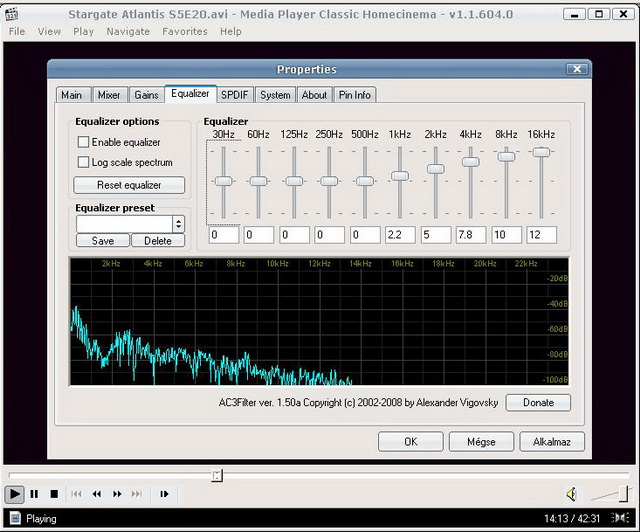Screen dimensions: 640x532
Task: Click the 16kHz equalizer slider handle
Action: click(x=541, y=152)
